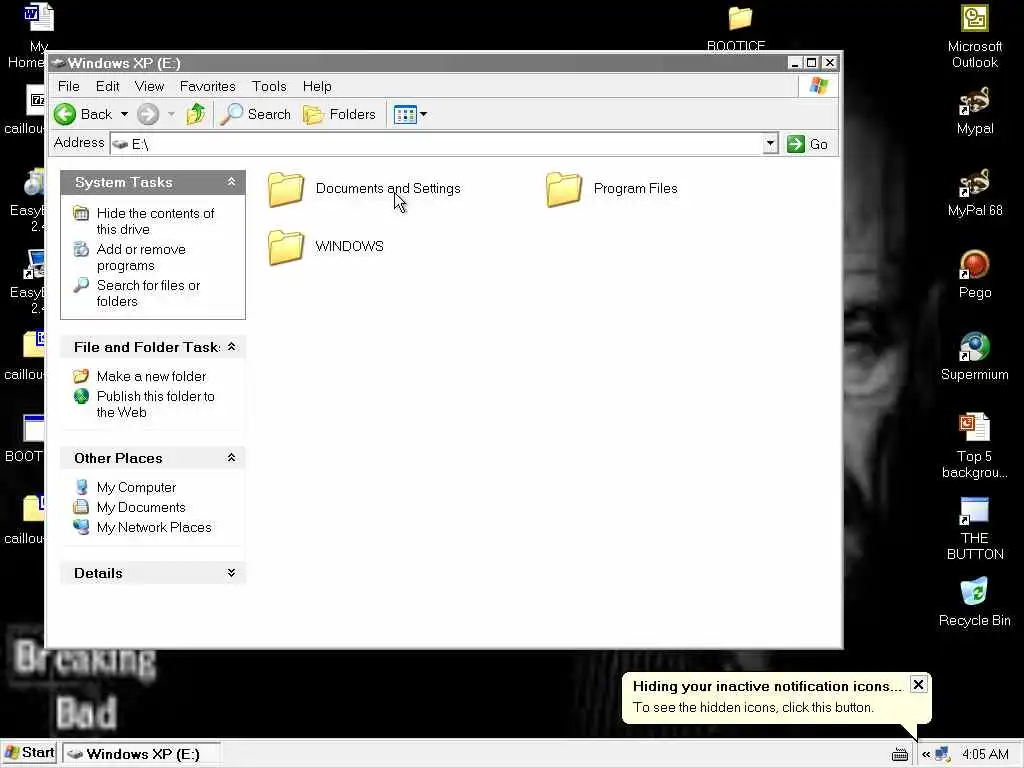Click the 4:05 AM clock in tray
The width and height of the screenshot is (1024, 768).
coord(985,754)
